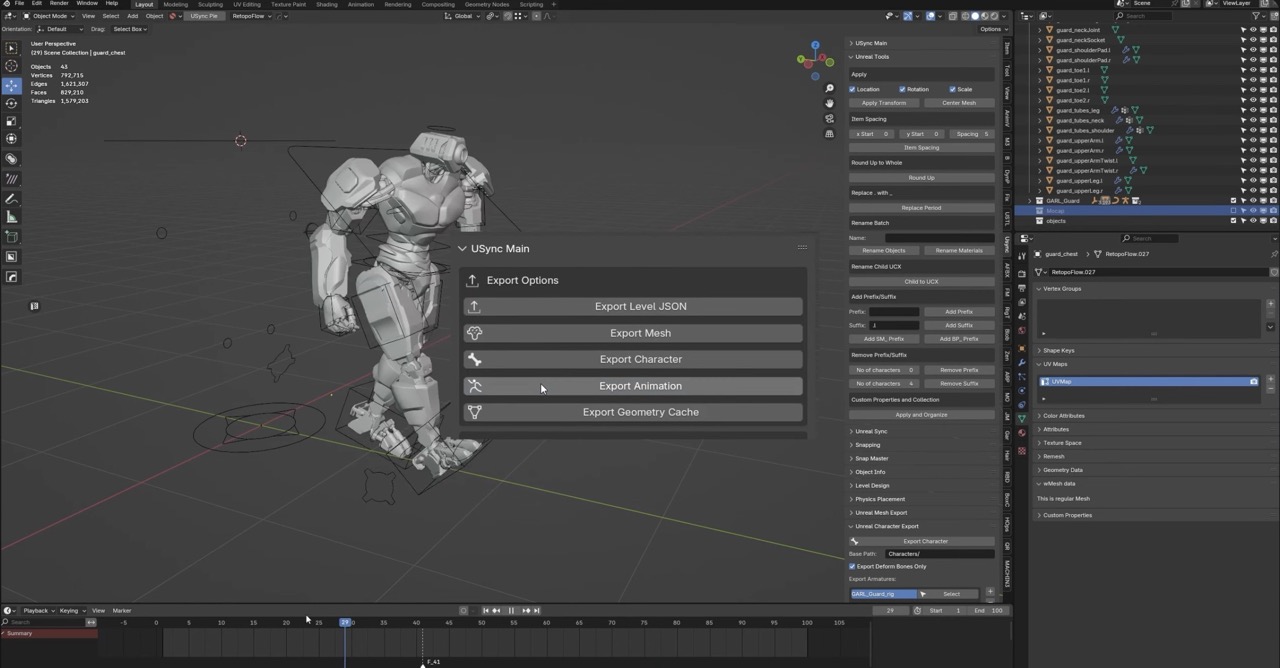1280x668 pixels.
Task: Expand the Level Design panel
Action: (x=870, y=485)
